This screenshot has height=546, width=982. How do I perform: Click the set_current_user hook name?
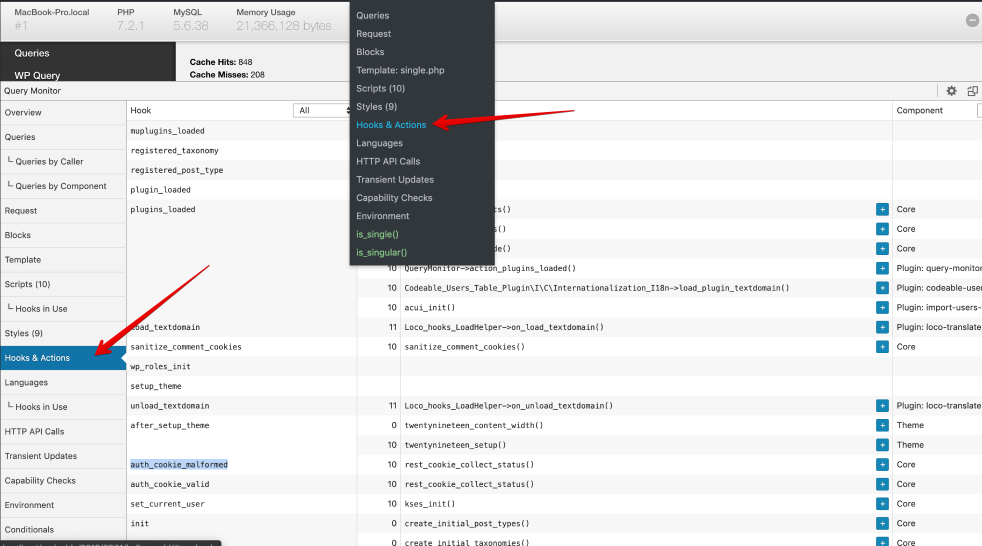tap(167, 504)
